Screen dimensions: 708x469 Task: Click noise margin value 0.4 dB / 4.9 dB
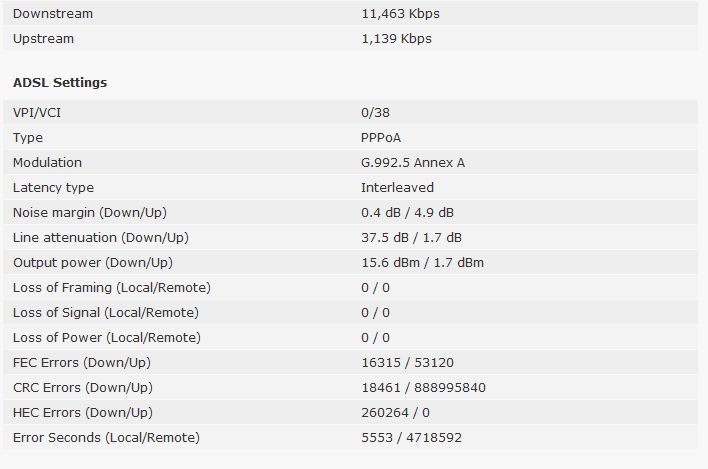coord(407,213)
